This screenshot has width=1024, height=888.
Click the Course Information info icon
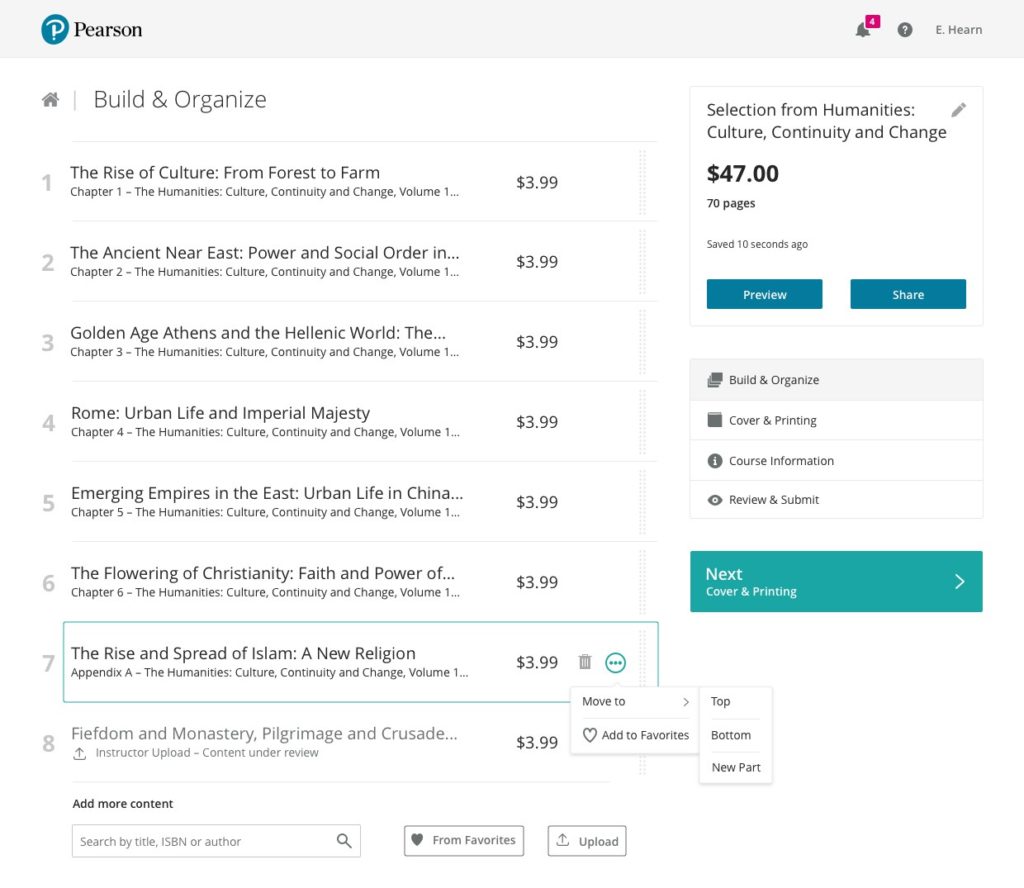(715, 461)
